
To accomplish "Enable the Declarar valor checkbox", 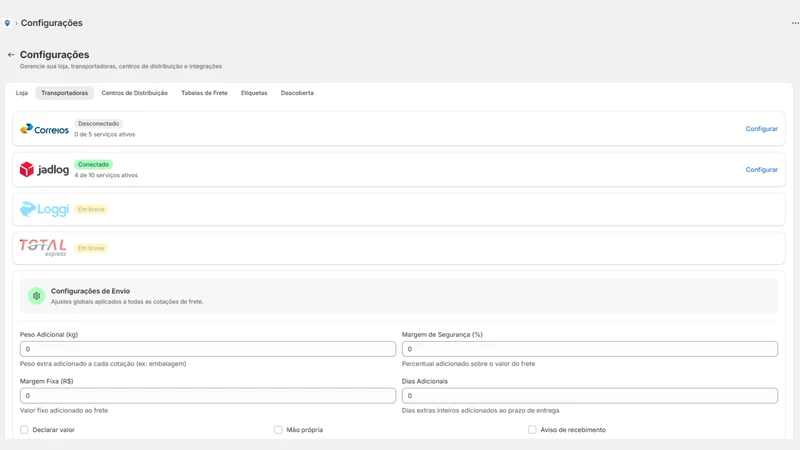I will pos(24,430).
